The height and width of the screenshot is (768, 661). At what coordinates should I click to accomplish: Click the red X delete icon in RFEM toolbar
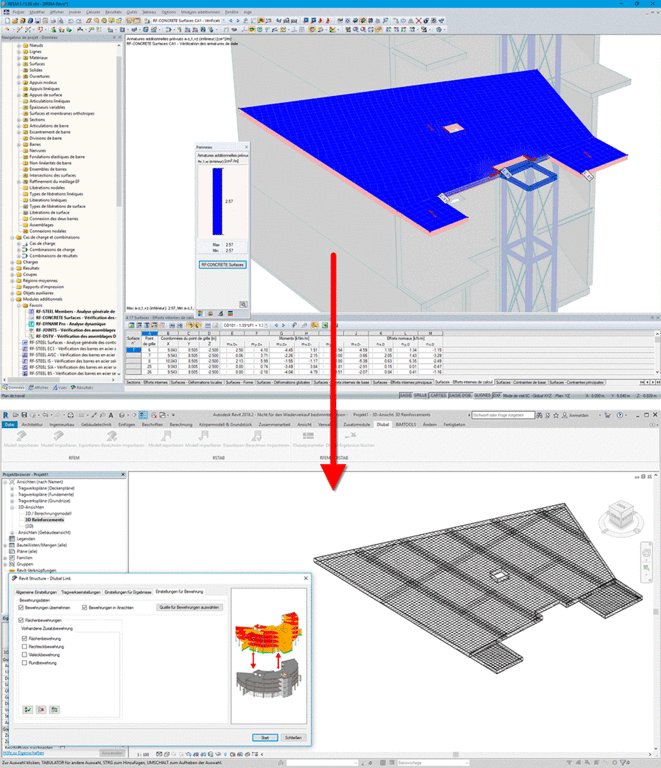click(x=419, y=21)
